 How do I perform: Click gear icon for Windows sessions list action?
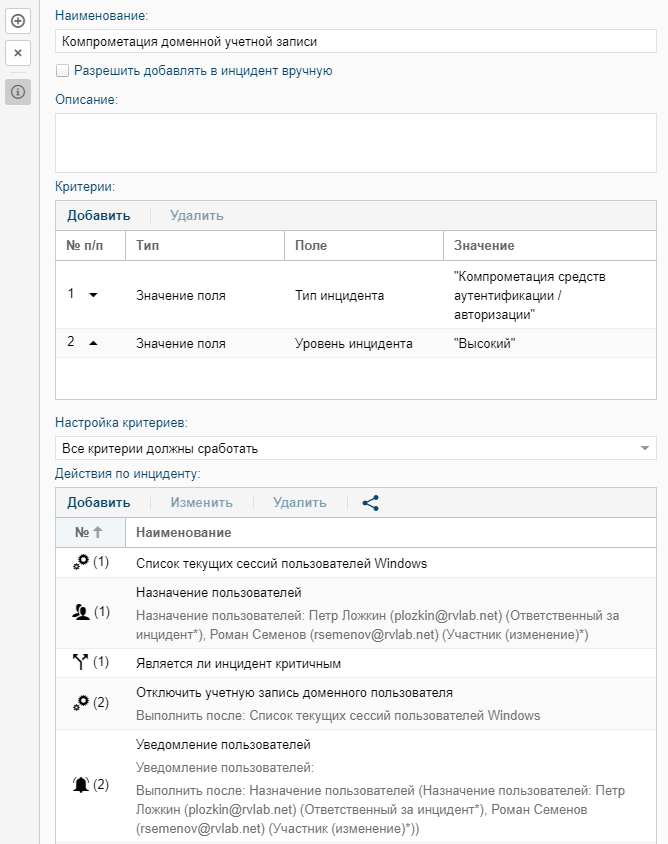tap(81, 563)
